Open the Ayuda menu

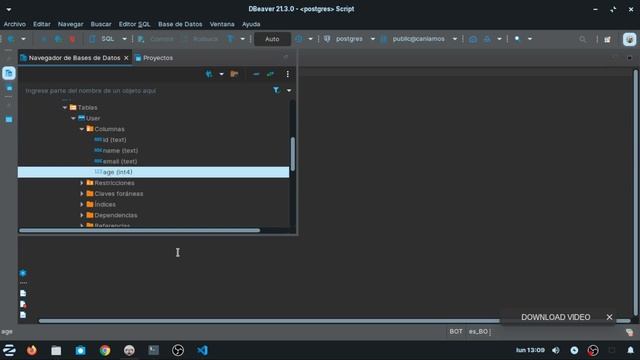pyautogui.click(x=251, y=24)
